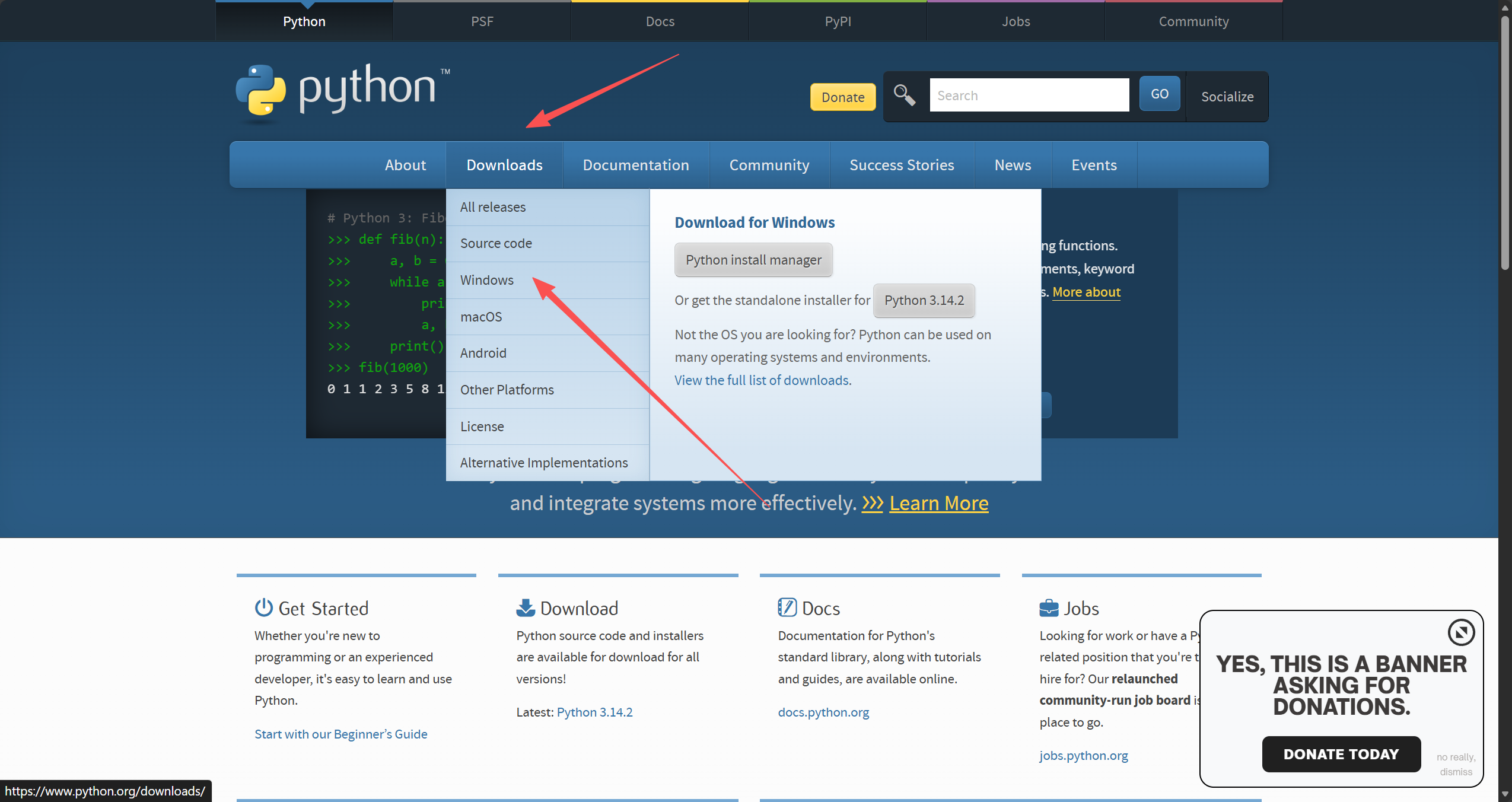Open the Documentation navigation dropdown

point(635,165)
